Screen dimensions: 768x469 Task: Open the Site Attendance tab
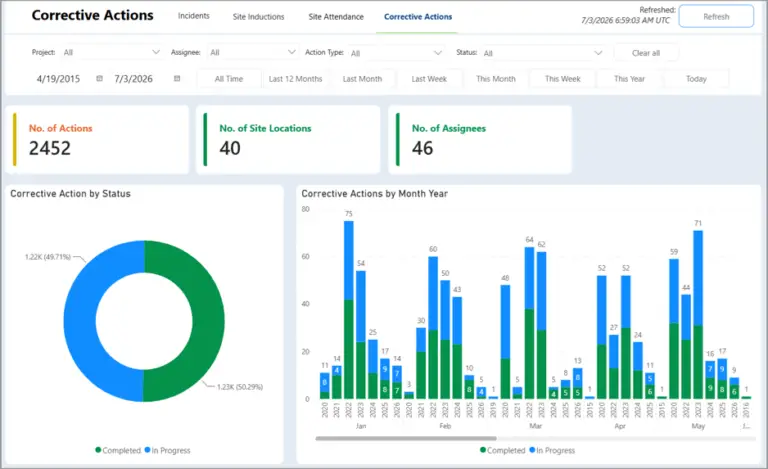[x=336, y=17]
